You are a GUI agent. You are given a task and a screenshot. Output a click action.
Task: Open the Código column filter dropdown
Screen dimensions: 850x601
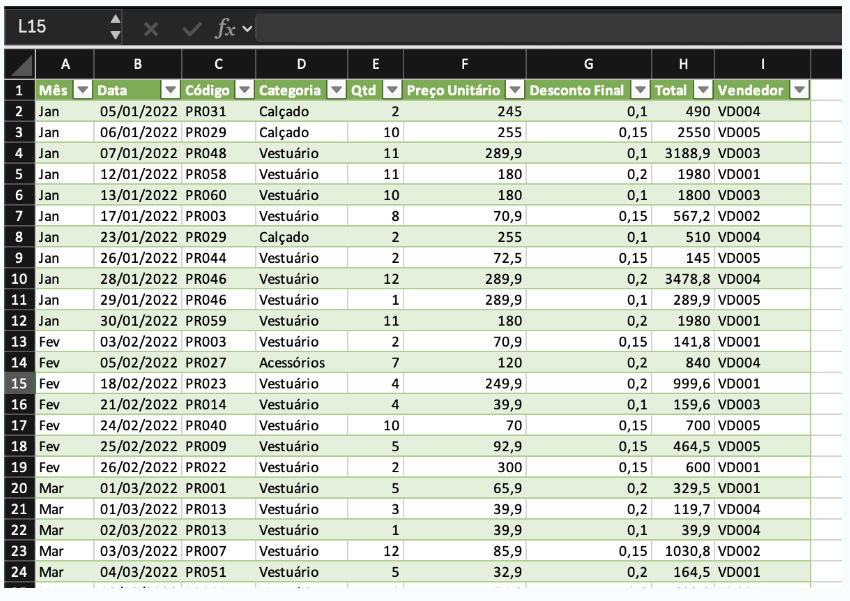[245, 90]
